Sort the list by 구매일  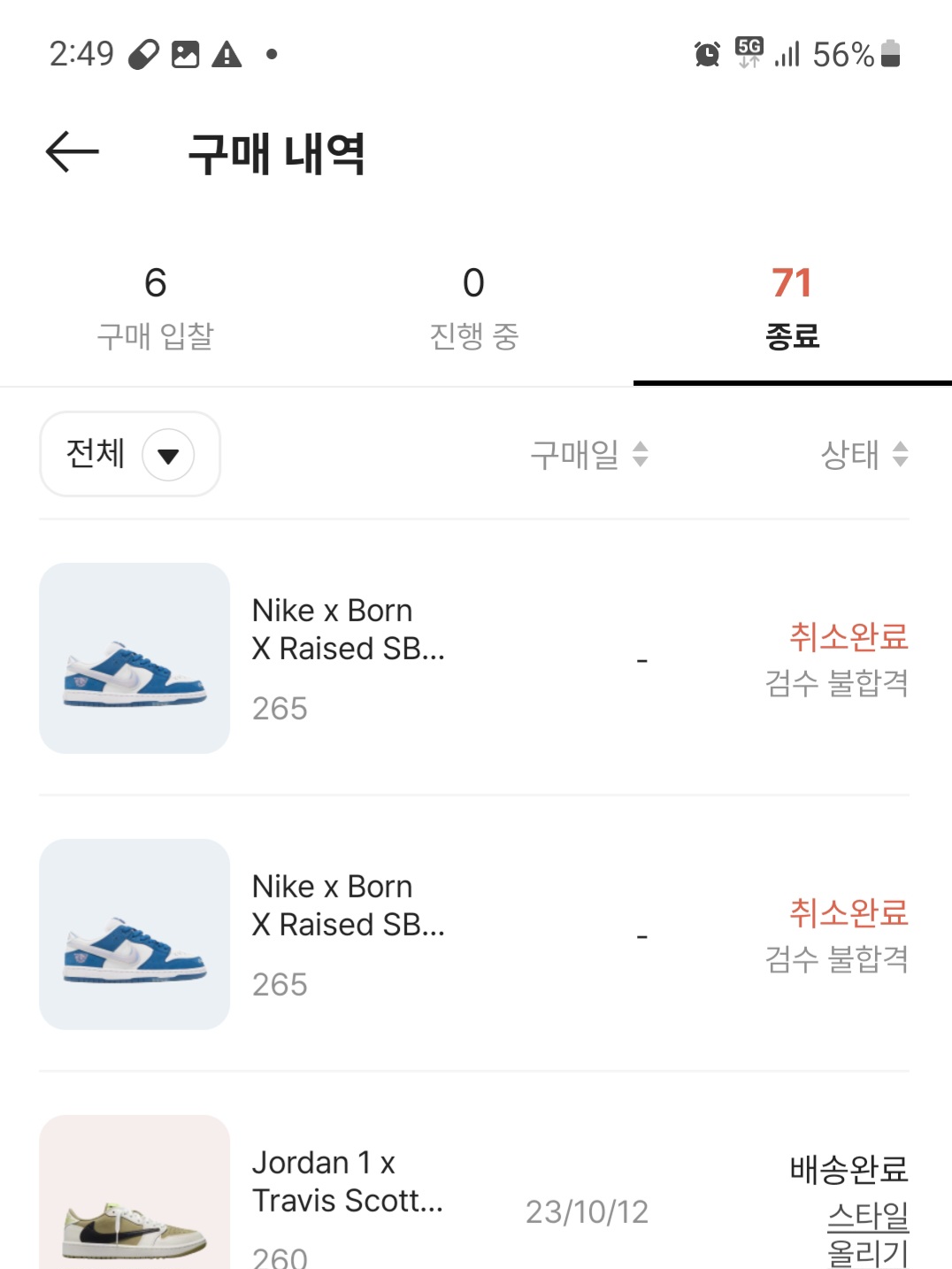pos(589,455)
